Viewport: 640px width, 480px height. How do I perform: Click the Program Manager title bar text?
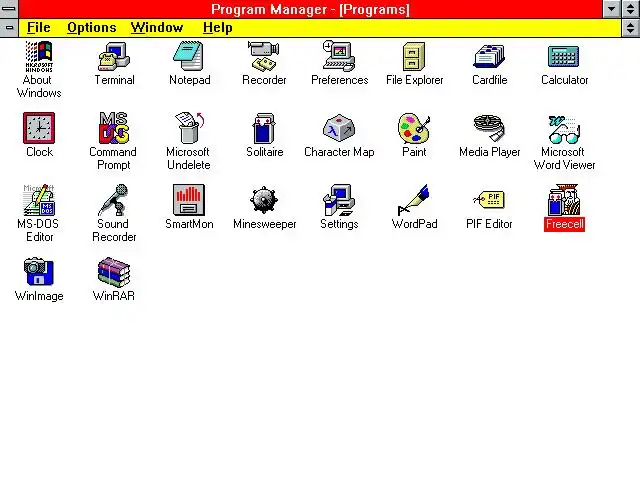[310, 9]
